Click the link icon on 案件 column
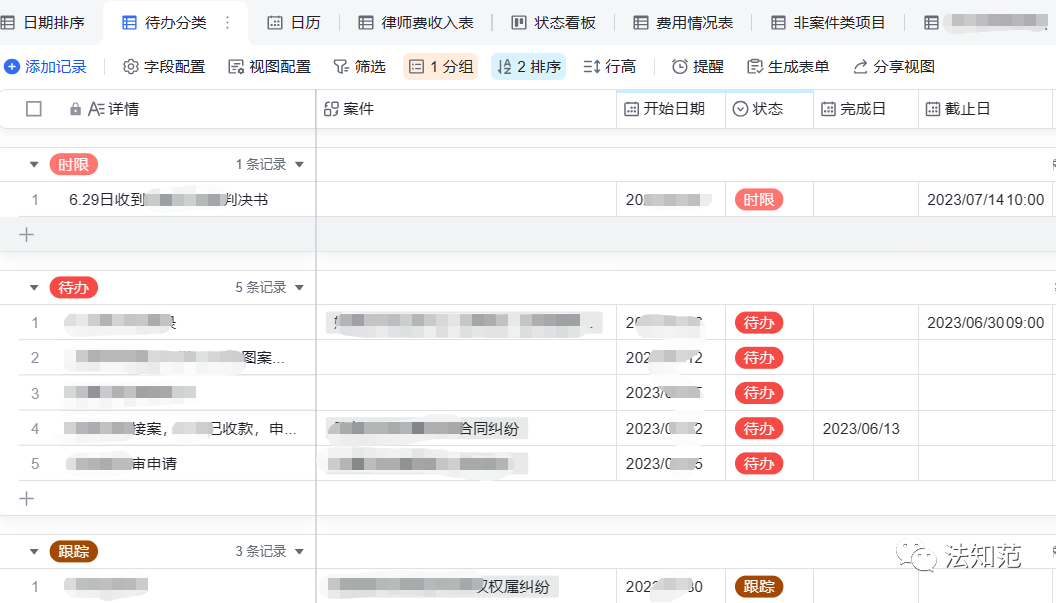The image size is (1056, 603). 333,109
